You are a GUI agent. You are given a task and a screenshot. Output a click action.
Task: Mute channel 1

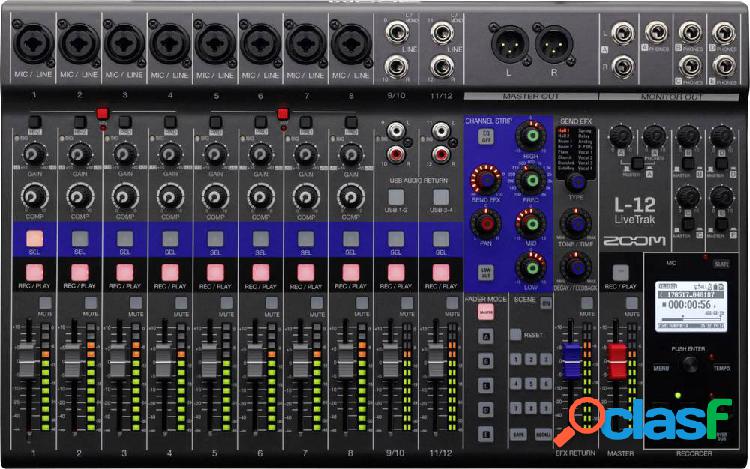(x=45, y=303)
